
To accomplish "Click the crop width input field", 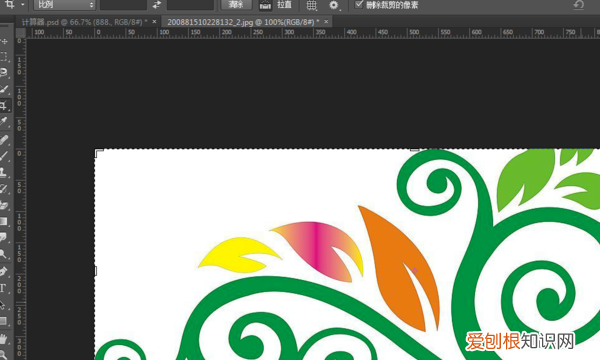I will (x=123, y=5).
